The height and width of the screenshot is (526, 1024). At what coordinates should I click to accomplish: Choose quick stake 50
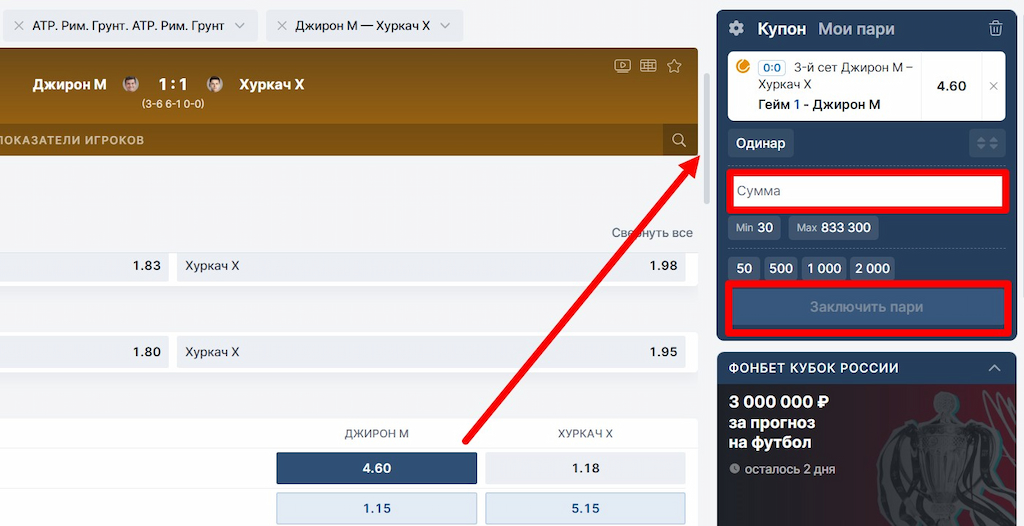coord(744,269)
